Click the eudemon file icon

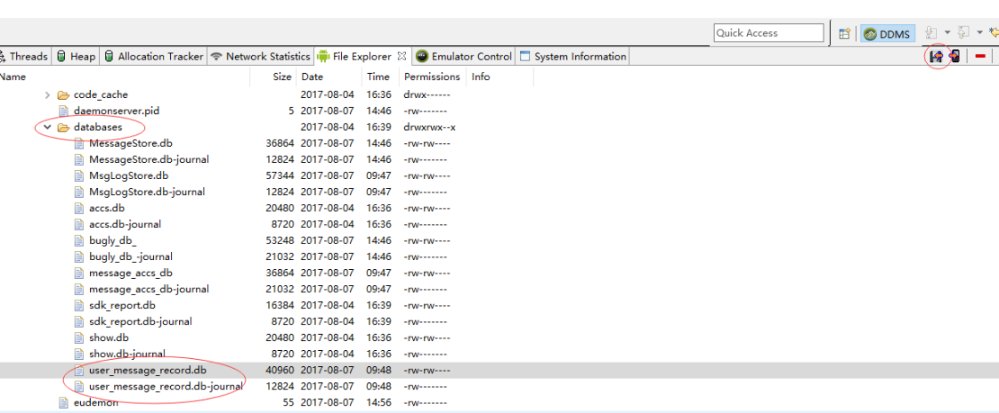click(x=63, y=403)
